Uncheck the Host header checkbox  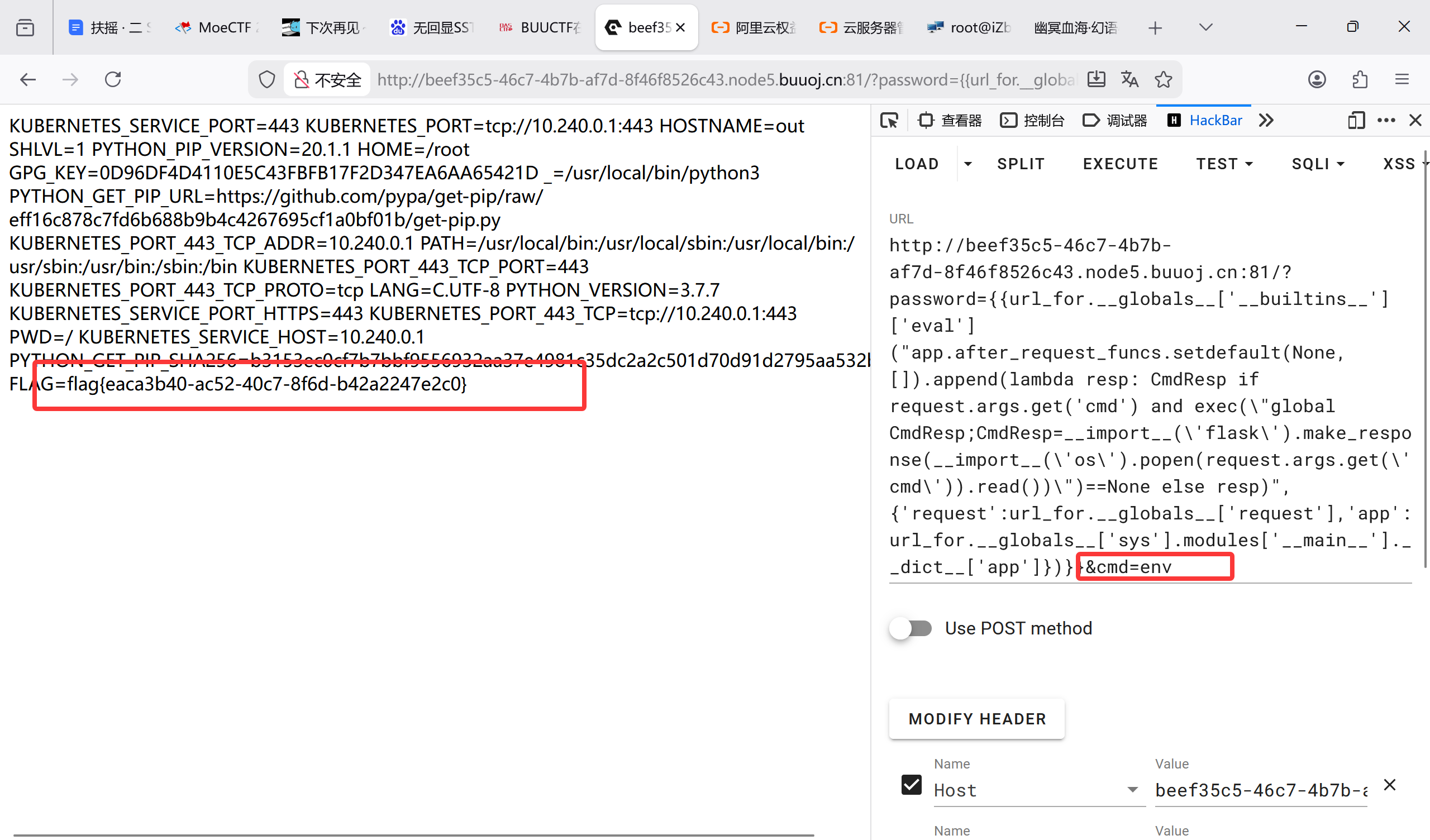[911, 785]
